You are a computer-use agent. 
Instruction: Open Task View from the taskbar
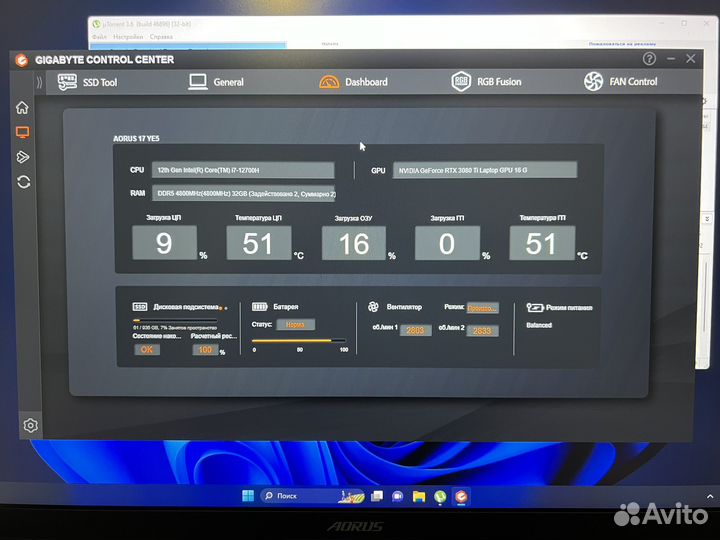pyautogui.click(x=377, y=496)
